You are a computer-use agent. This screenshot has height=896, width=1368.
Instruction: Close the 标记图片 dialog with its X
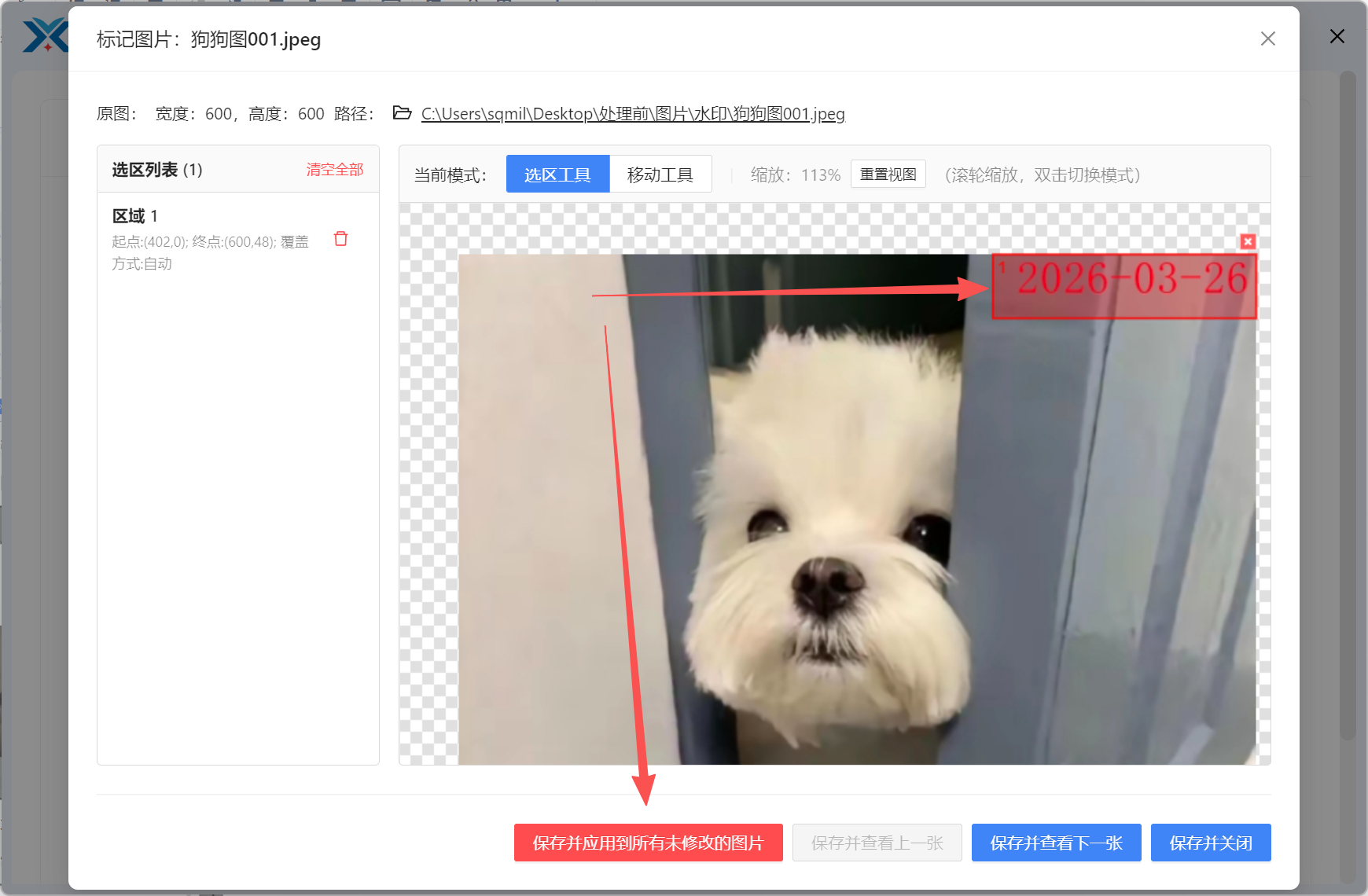click(1267, 39)
